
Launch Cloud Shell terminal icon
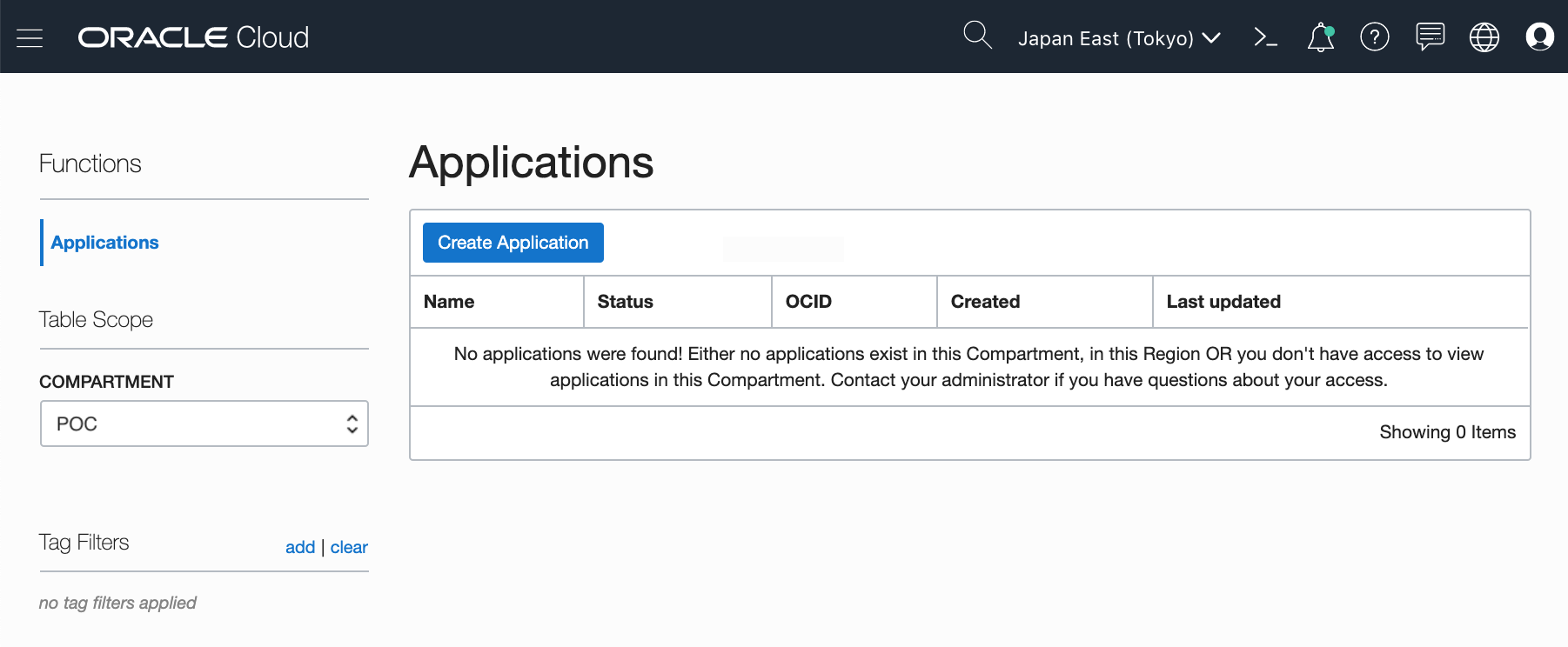1265,37
